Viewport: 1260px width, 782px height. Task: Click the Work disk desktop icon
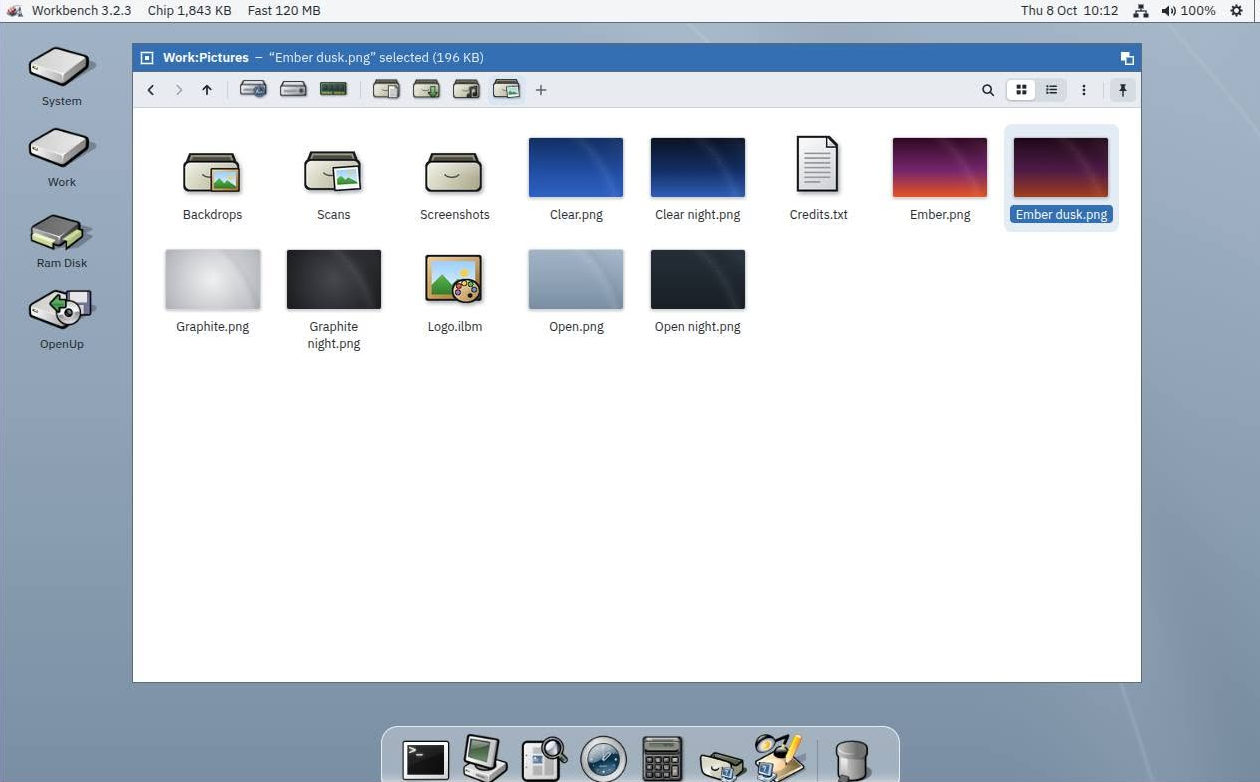[62, 148]
